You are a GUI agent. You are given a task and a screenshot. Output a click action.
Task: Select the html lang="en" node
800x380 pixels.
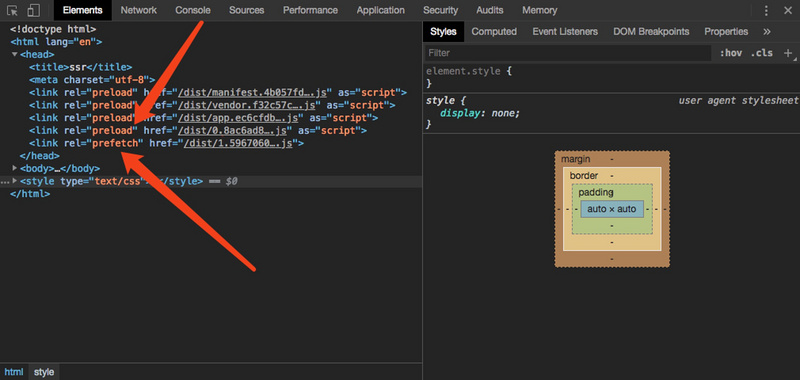[56, 42]
